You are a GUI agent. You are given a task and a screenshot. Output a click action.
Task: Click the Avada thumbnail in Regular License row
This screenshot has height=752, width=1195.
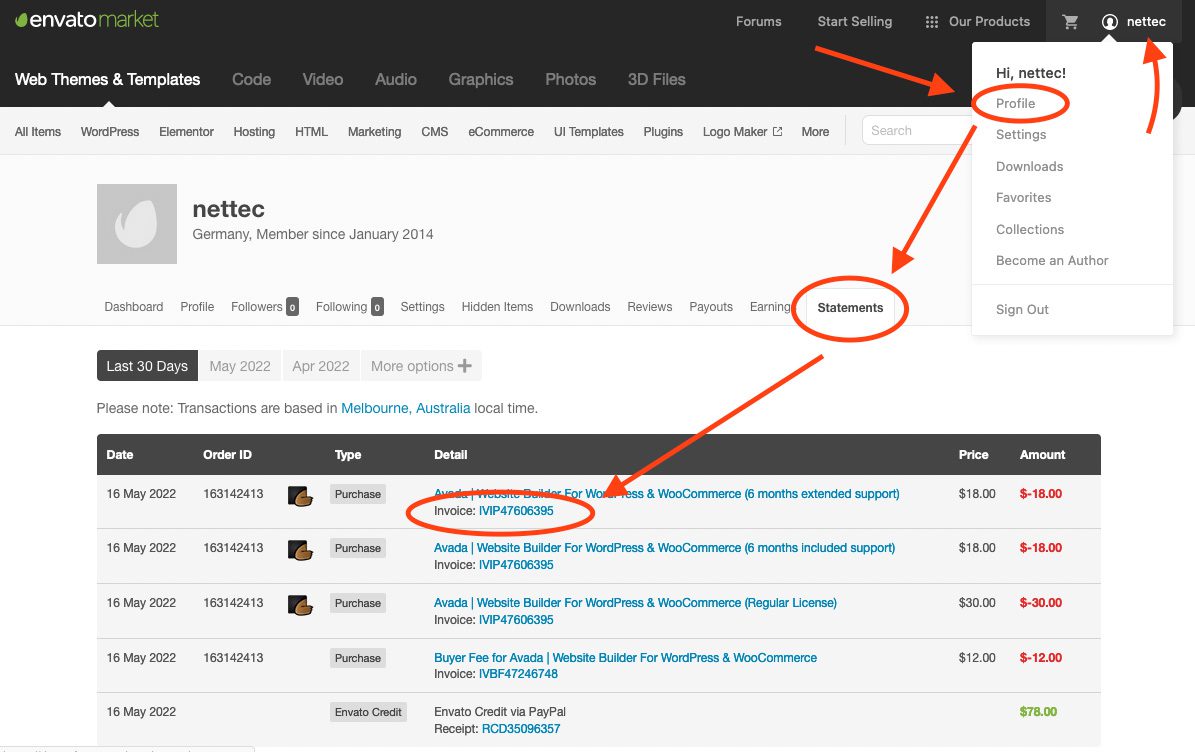tap(300, 605)
